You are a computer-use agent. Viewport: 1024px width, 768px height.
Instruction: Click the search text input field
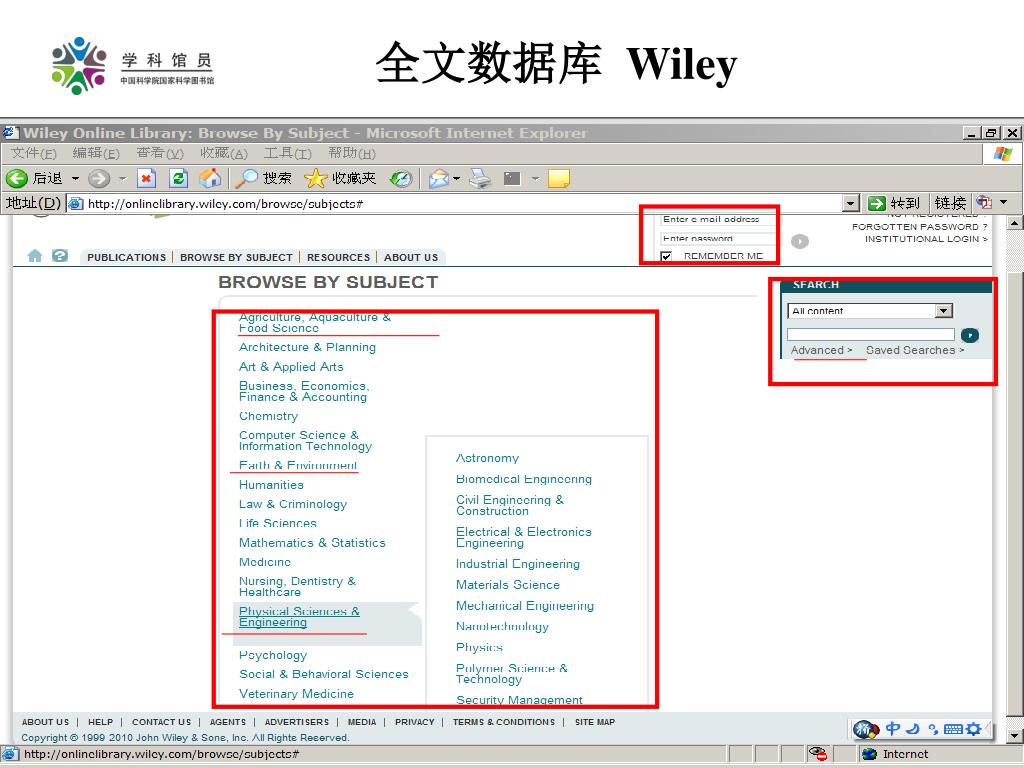[x=871, y=335]
